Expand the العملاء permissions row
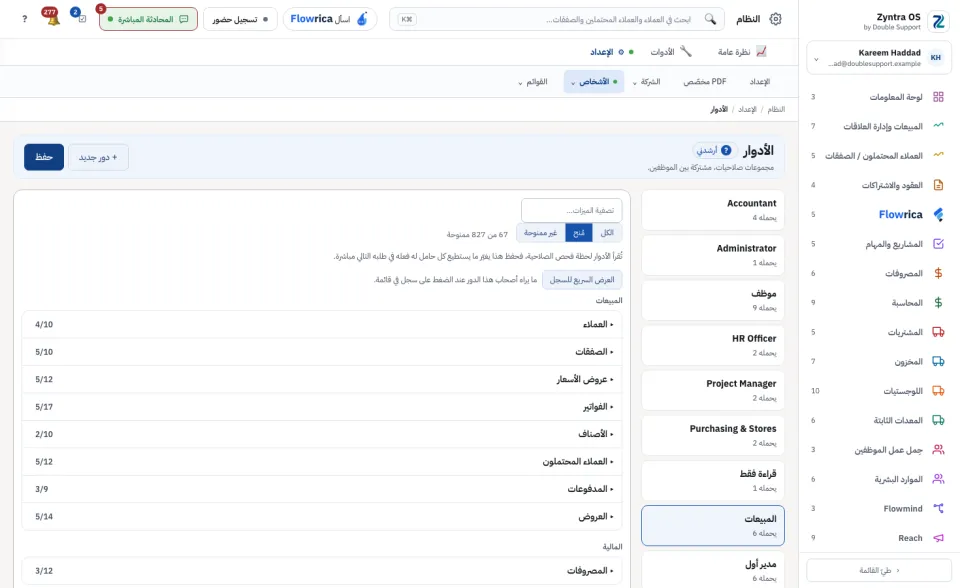This screenshot has height=588, width=960. click(322, 324)
